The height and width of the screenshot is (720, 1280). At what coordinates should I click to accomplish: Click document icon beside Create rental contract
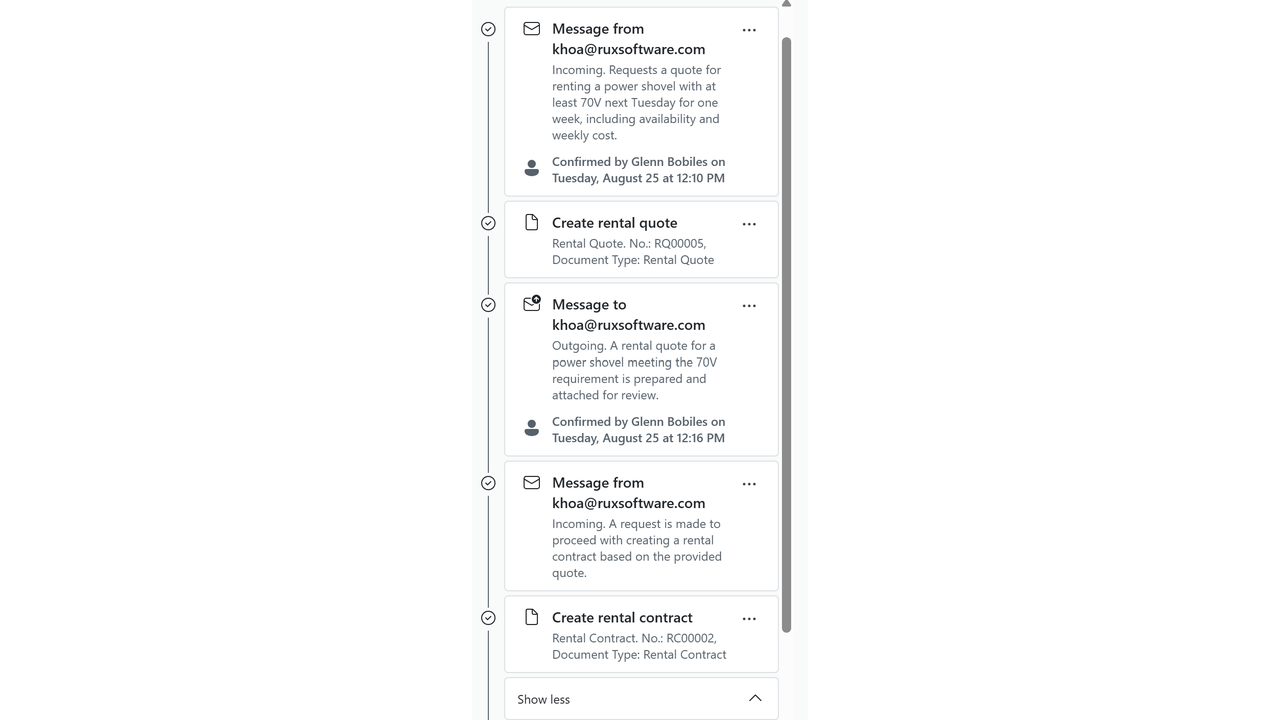532,617
